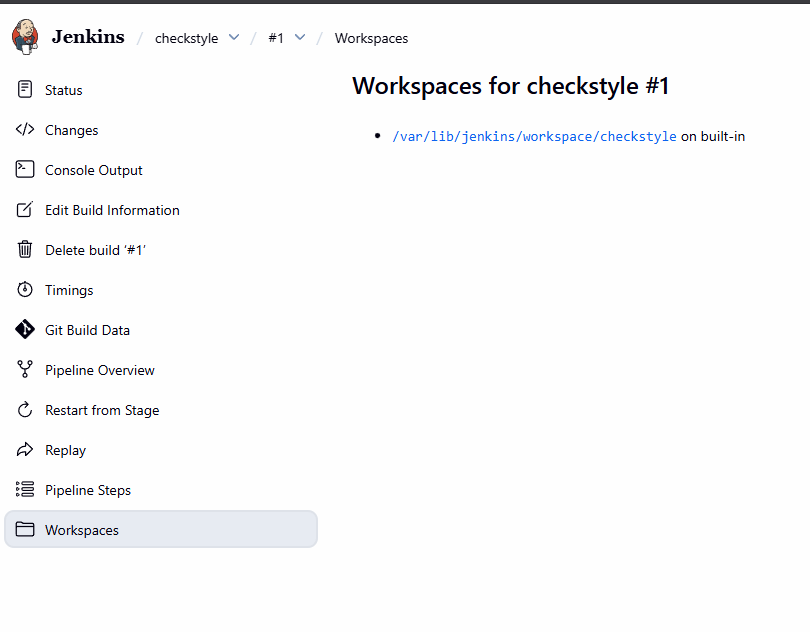Select the highlighted Workspaces sidebar item
The image size is (810, 632).
(x=161, y=529)
